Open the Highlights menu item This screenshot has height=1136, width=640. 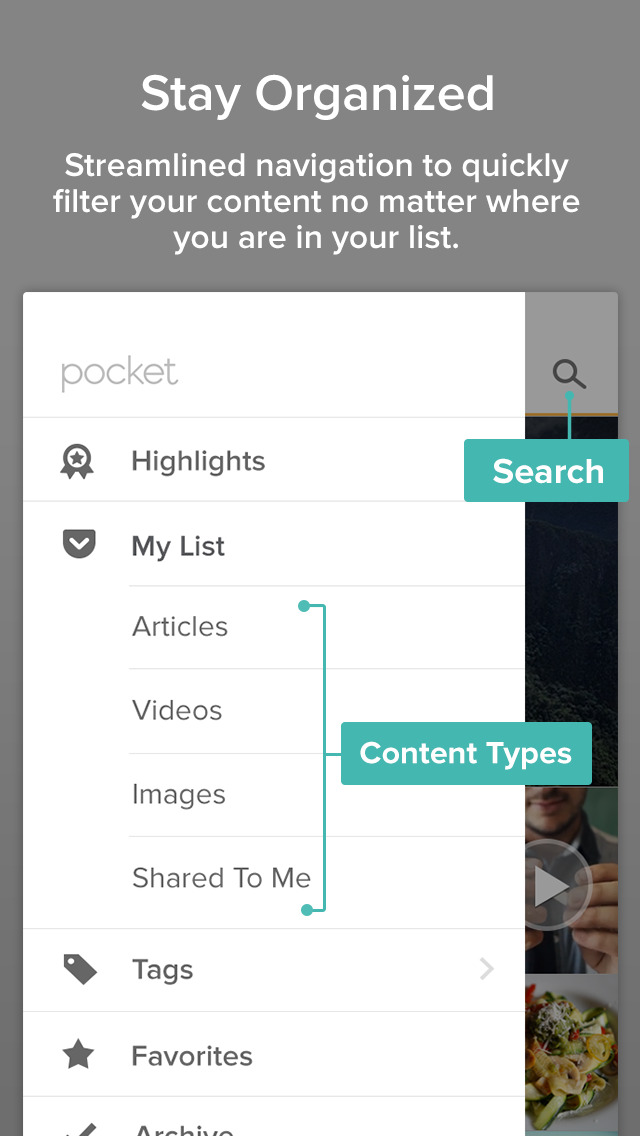[274, 460]
